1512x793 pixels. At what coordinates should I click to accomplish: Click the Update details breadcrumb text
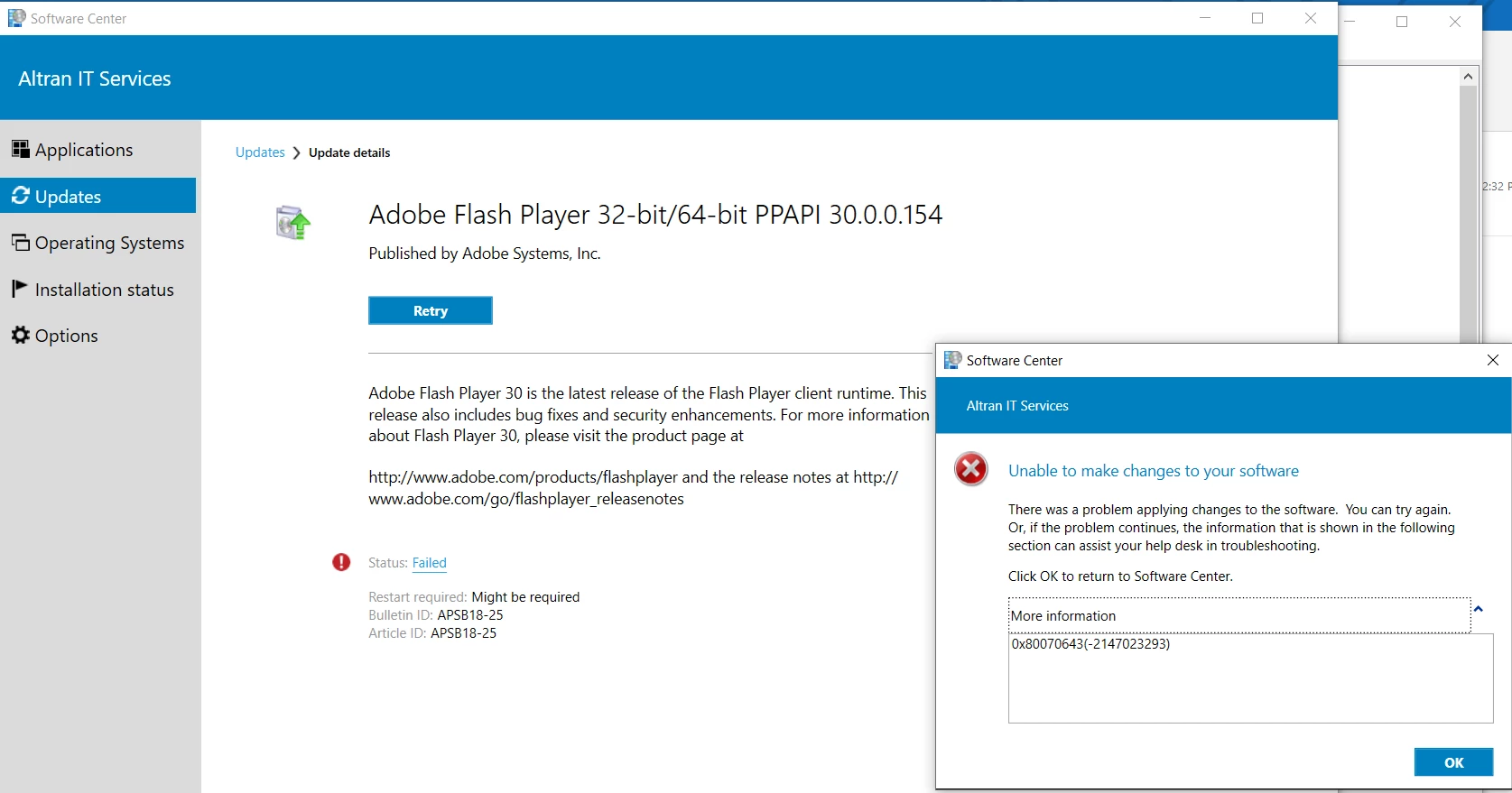click(349, 152)
